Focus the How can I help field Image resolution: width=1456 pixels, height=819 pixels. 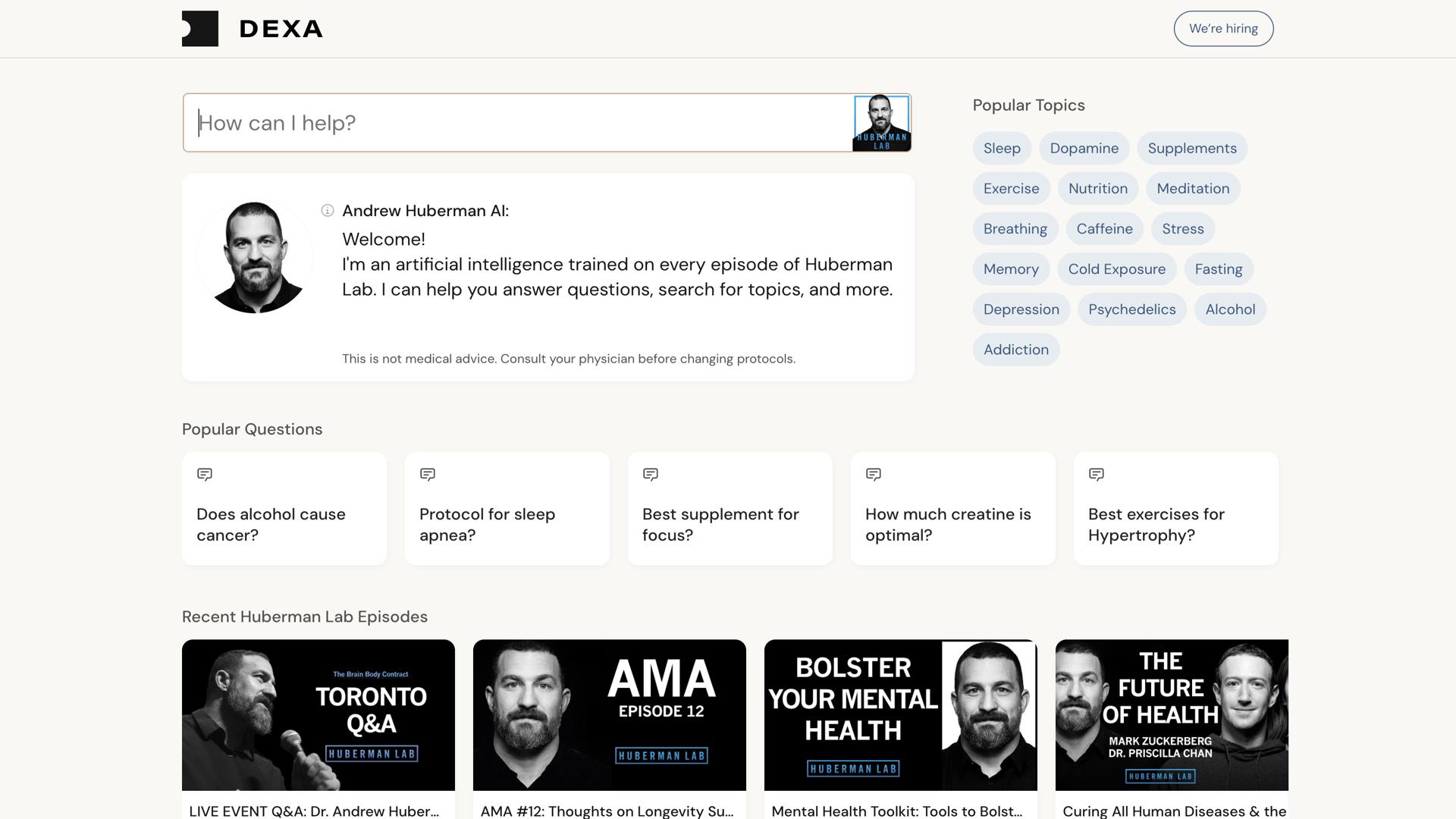coord(516,123)
